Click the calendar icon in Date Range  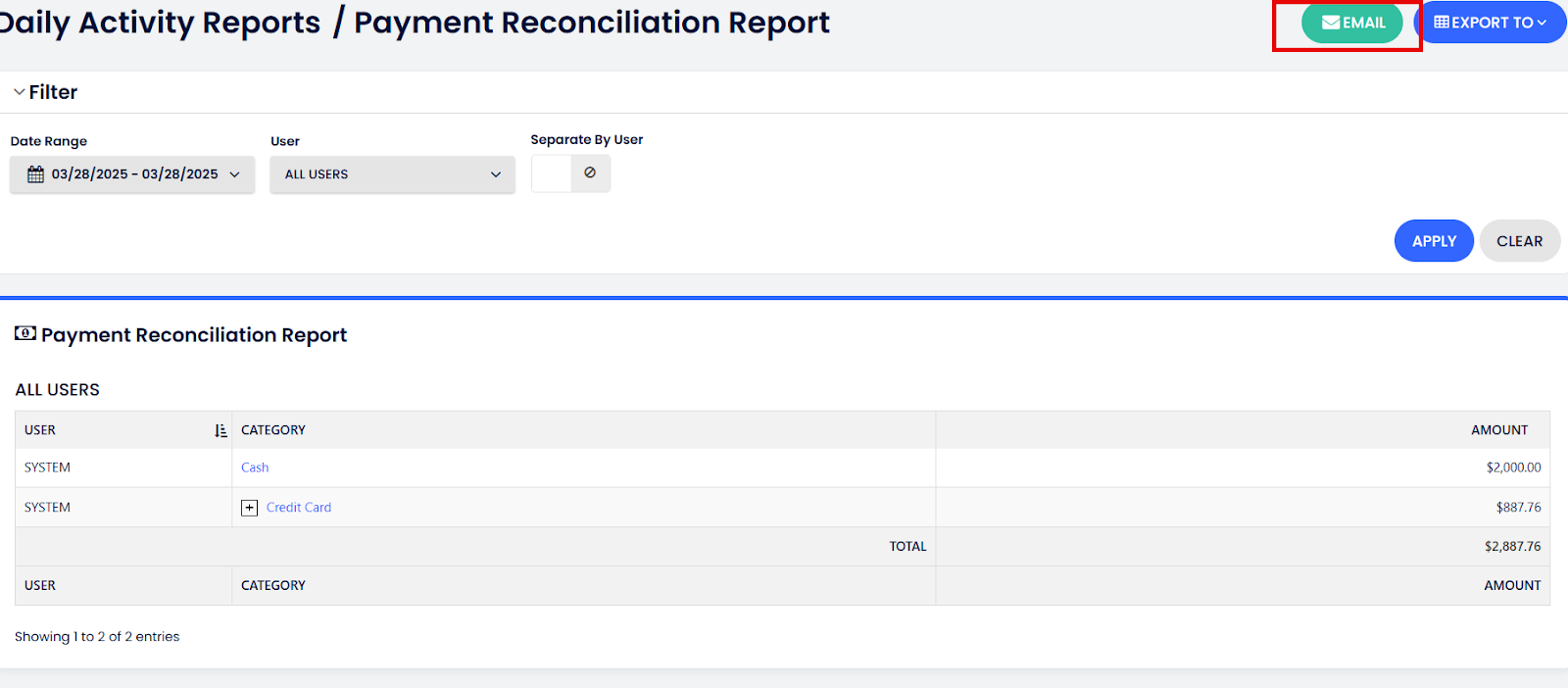(36, 174)
